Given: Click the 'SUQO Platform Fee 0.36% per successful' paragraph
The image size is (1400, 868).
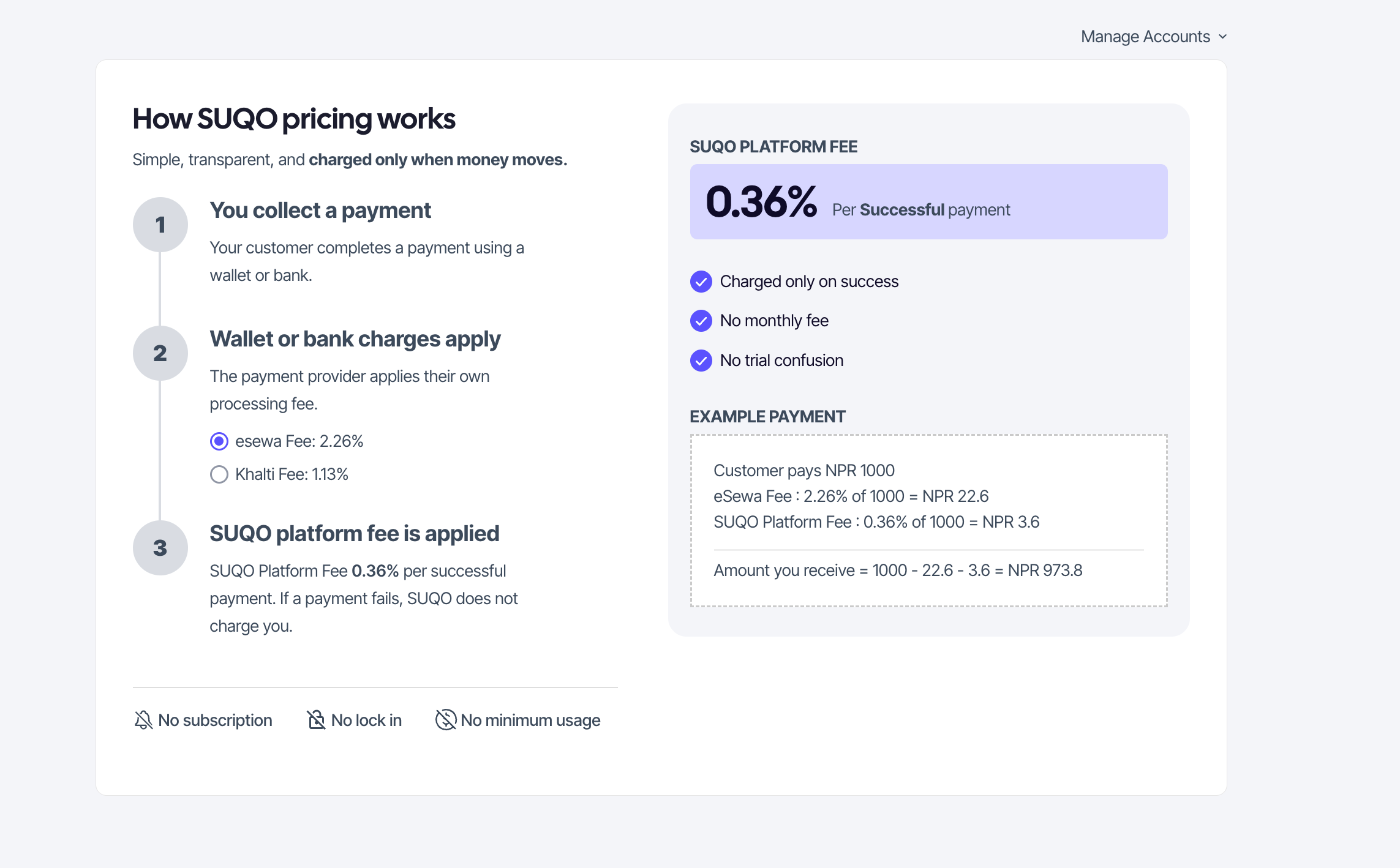Looking at the screenshot, I should coord(364,599).
